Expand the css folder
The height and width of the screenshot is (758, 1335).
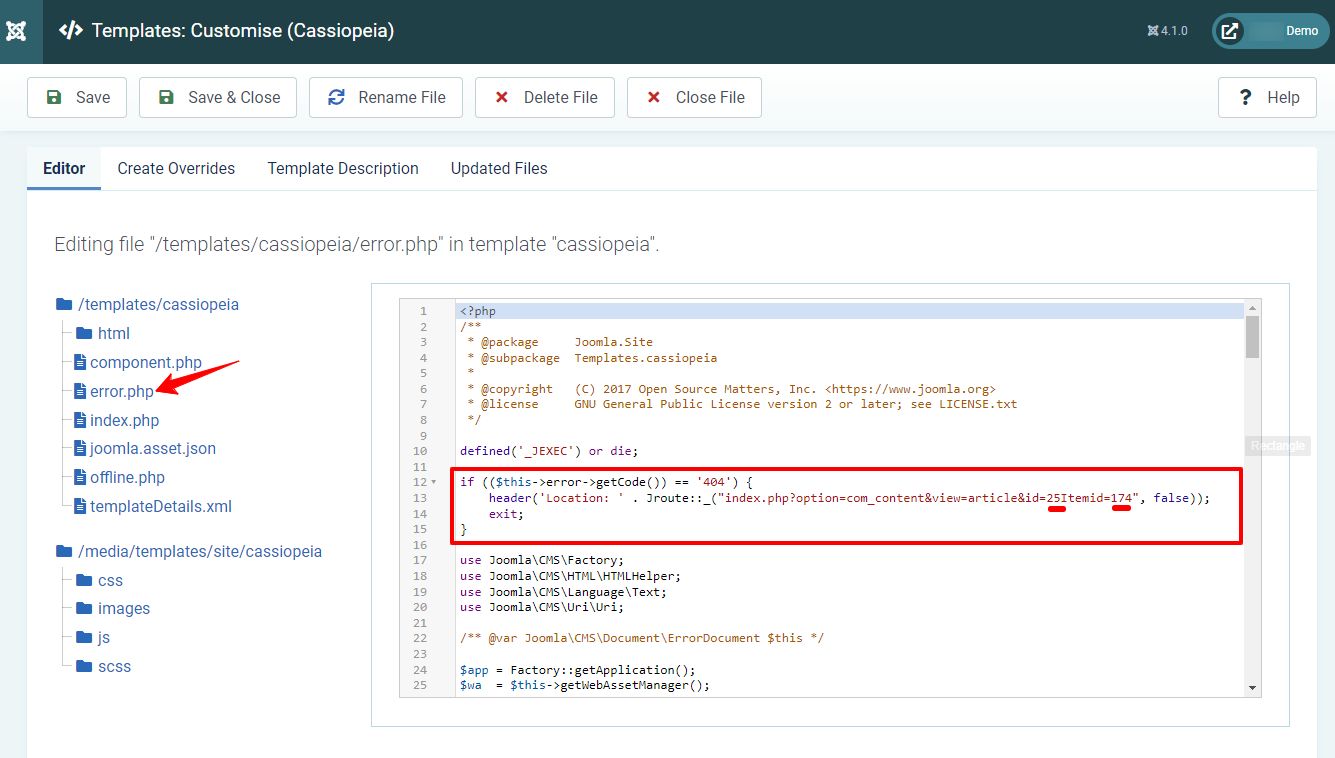pos(110,580)
